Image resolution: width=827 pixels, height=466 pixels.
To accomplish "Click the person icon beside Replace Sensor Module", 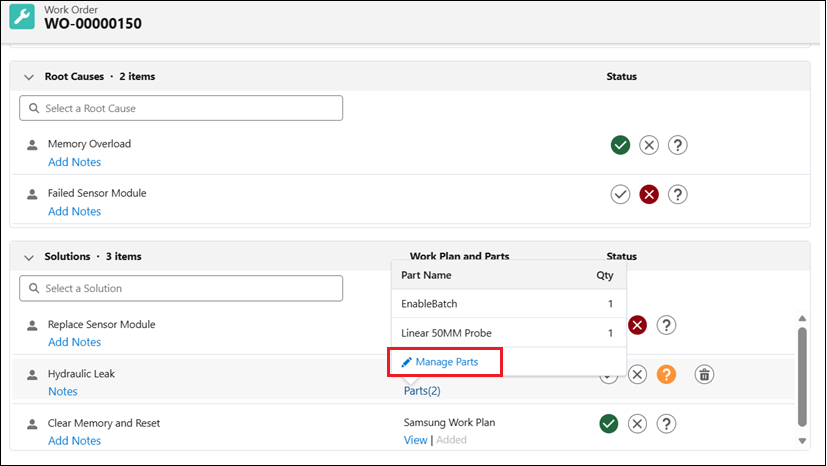I will point(32,325).
